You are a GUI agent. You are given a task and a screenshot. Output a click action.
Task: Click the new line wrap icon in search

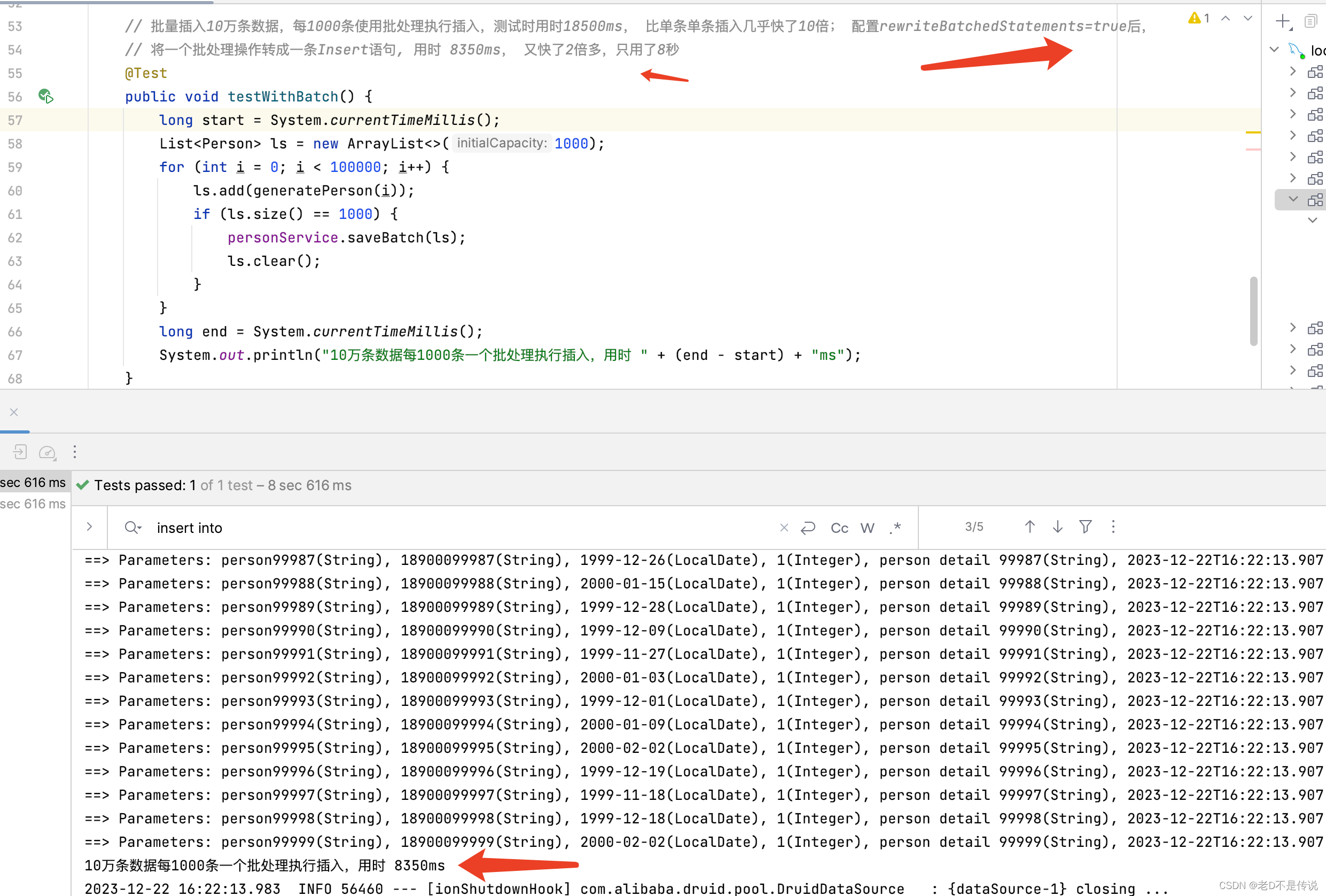click(x=808, y=528)
